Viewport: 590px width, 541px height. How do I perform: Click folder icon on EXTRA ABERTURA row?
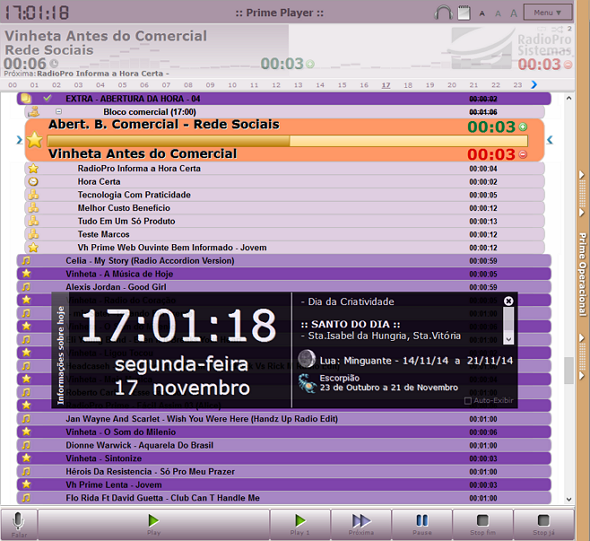click(26, 99)
